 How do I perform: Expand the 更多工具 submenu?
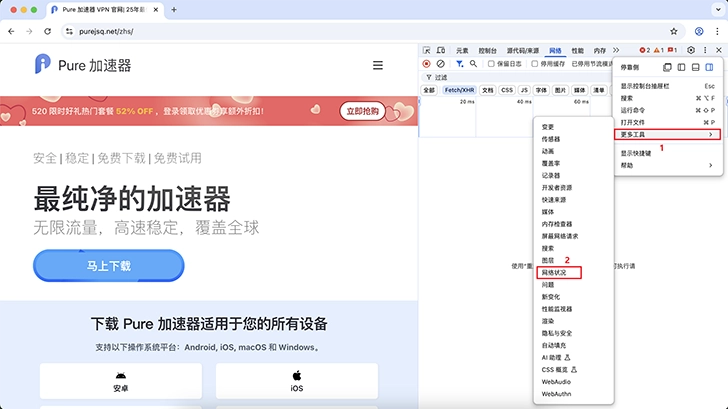[667, 134]
